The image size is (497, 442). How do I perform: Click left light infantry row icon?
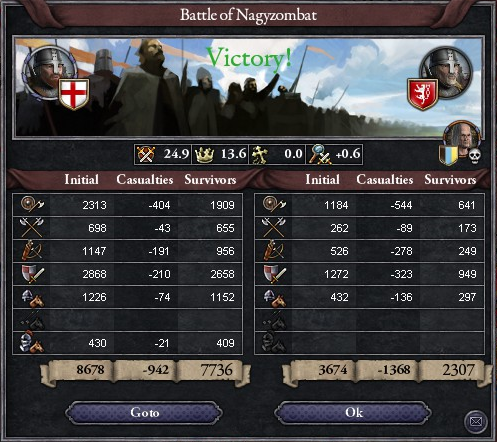tap(32, 204)
